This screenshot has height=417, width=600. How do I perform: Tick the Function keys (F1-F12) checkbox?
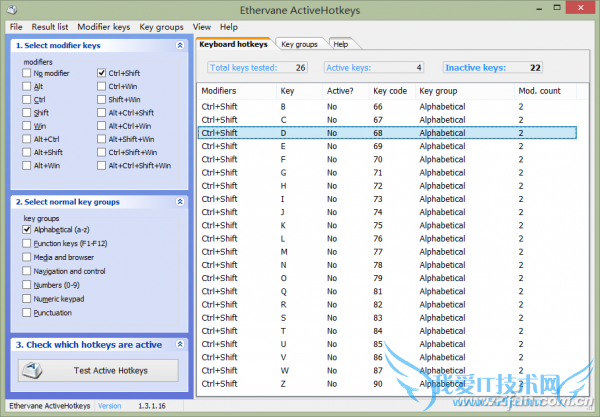[x=27, y=243]
